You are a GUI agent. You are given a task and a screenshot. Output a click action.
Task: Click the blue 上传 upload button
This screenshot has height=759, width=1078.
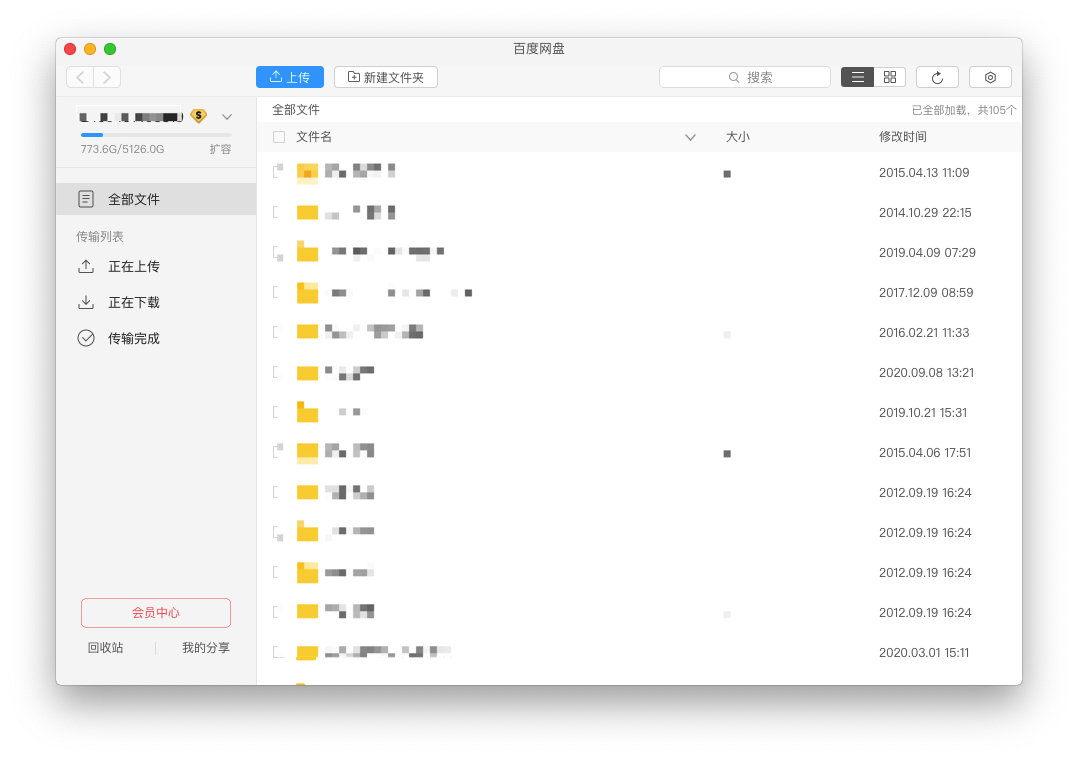289,77
